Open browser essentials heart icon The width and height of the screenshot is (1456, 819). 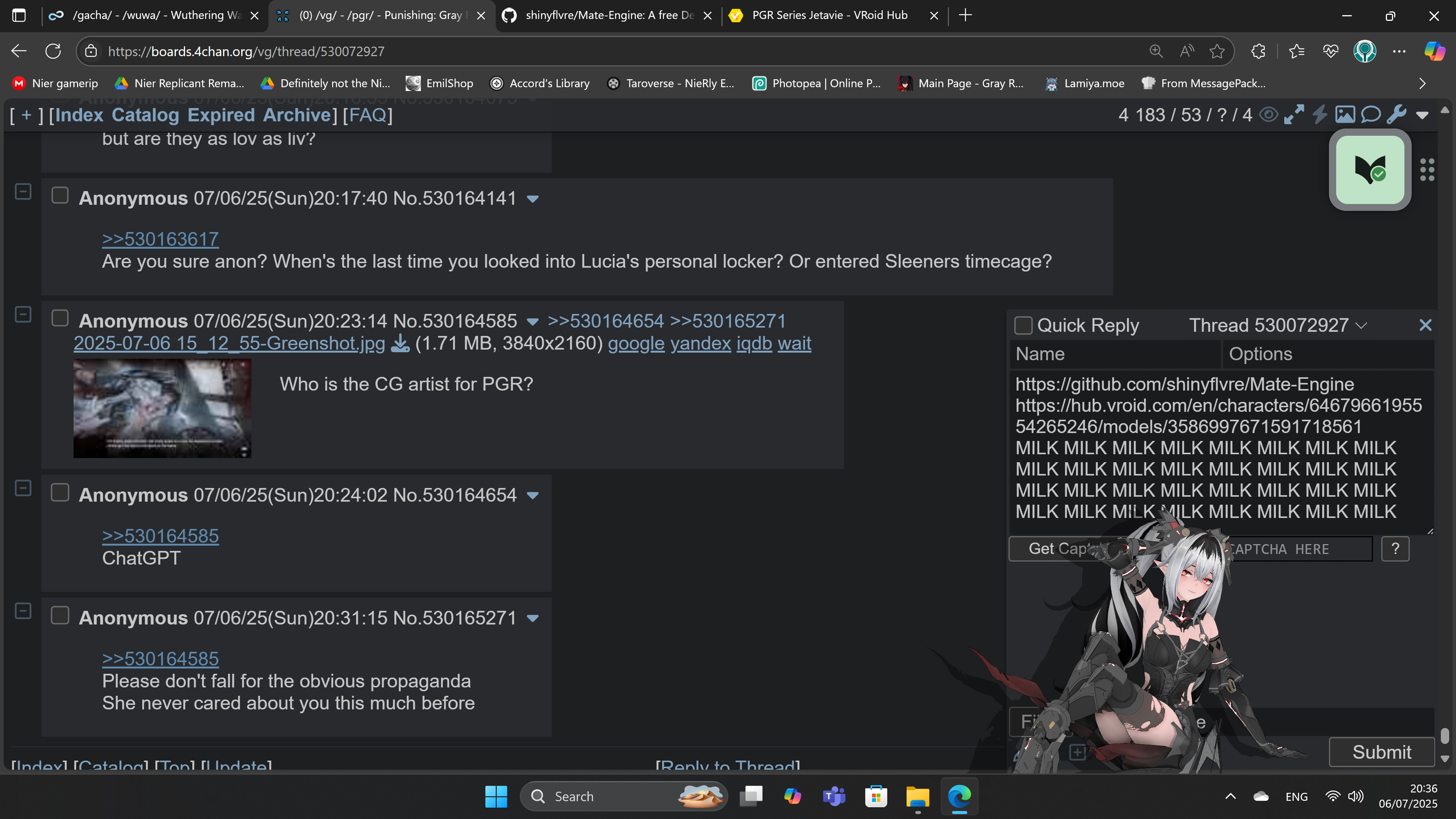pos(1330,52)
